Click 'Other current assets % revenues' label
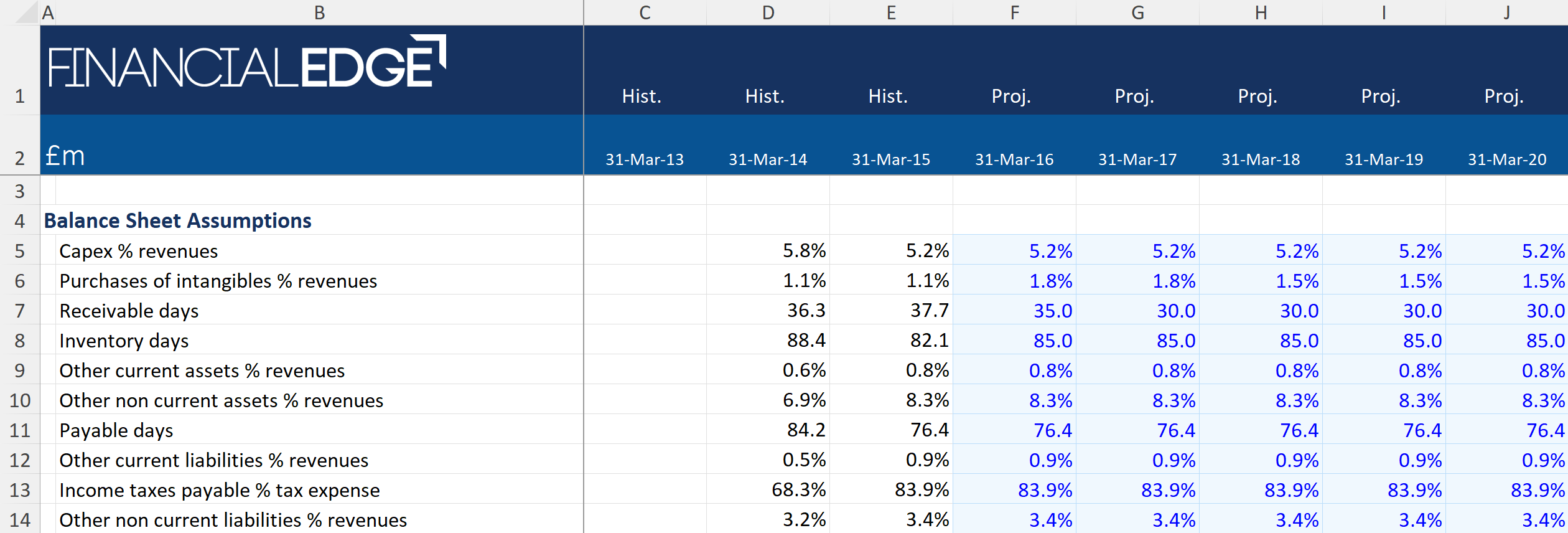The image size is (1568, 533). (x=202, y=370)
